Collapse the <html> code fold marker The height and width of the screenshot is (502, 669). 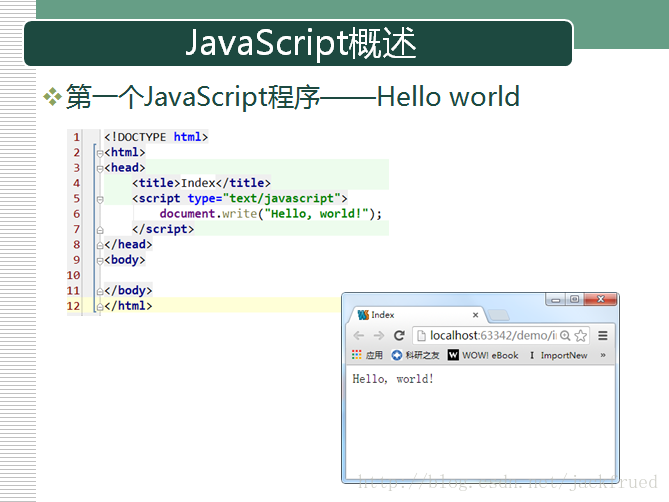[99, 153]
